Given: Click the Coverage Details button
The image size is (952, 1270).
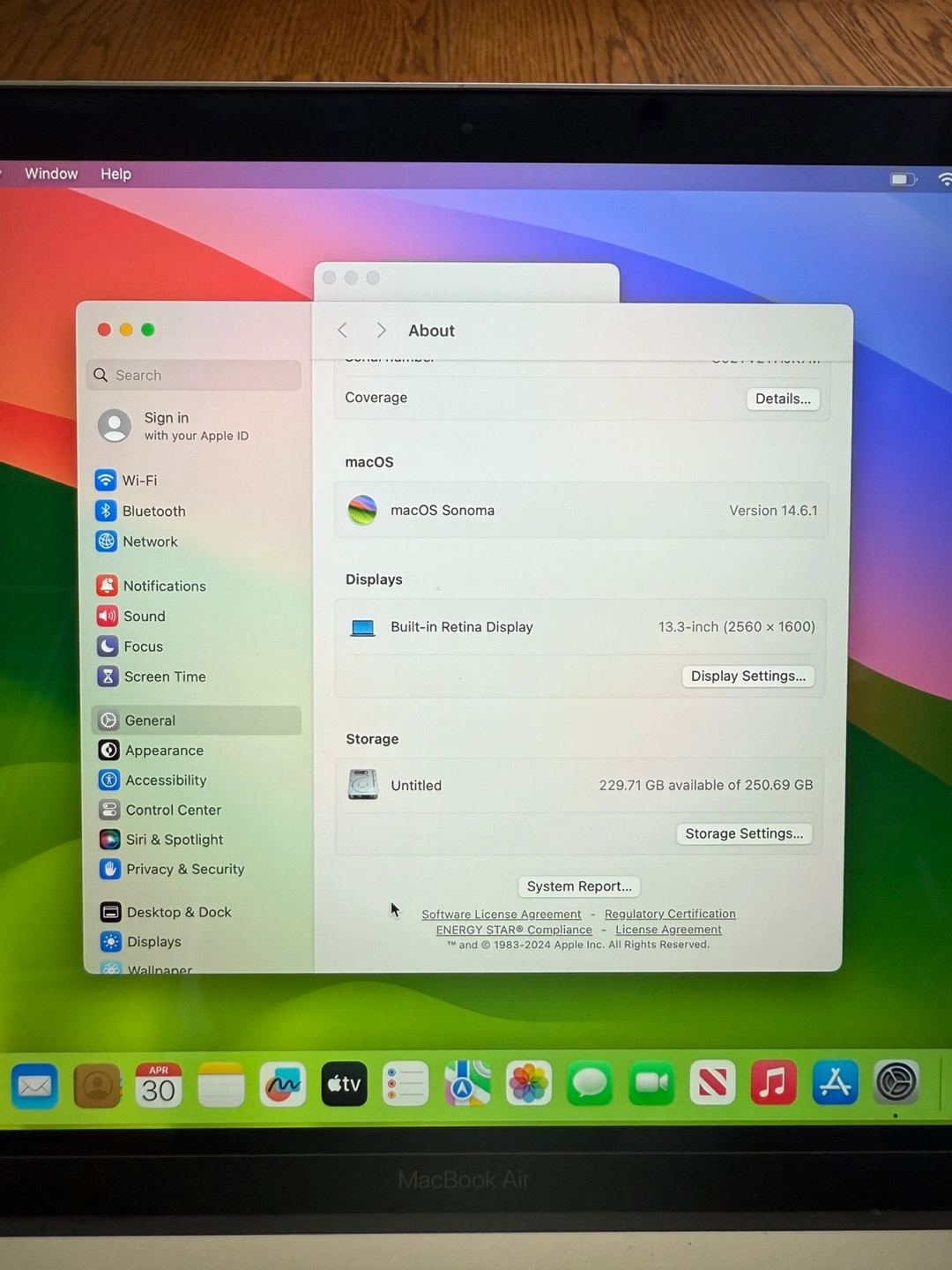Looking at the screenshot, I should coord(783,399).
